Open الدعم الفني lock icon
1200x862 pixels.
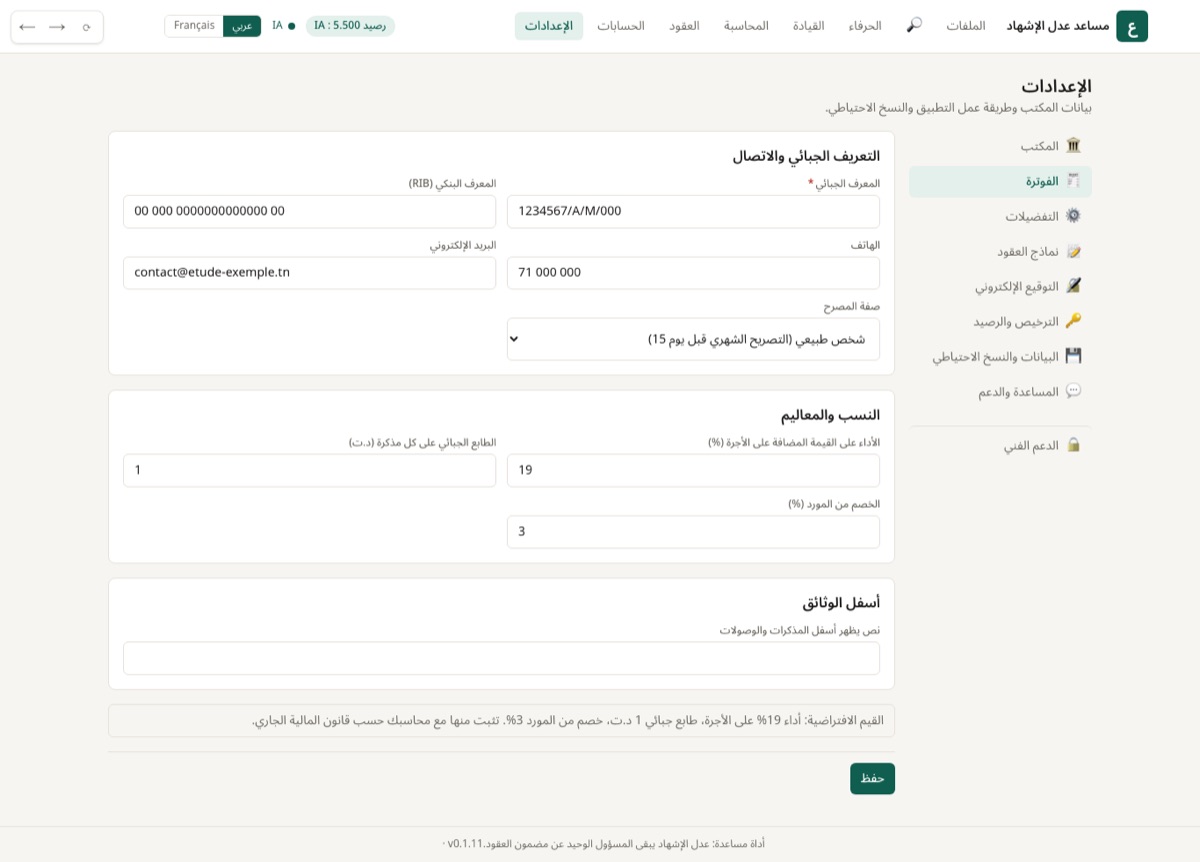pyautogui.click(x=1073, y=445)
